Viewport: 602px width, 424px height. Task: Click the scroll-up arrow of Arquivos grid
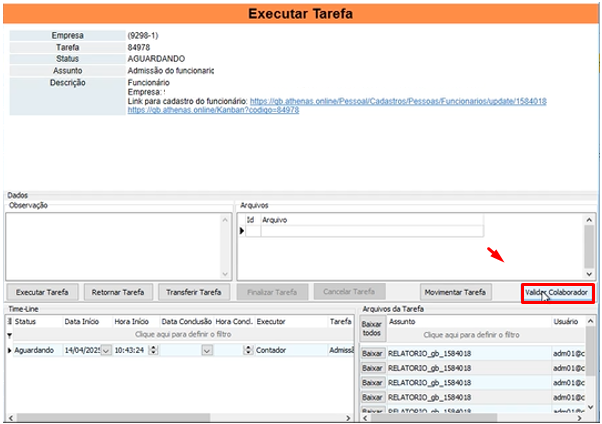589,217
